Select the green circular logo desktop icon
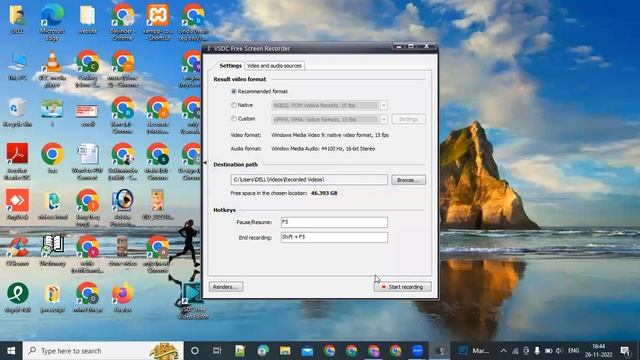 click(17, 298)
